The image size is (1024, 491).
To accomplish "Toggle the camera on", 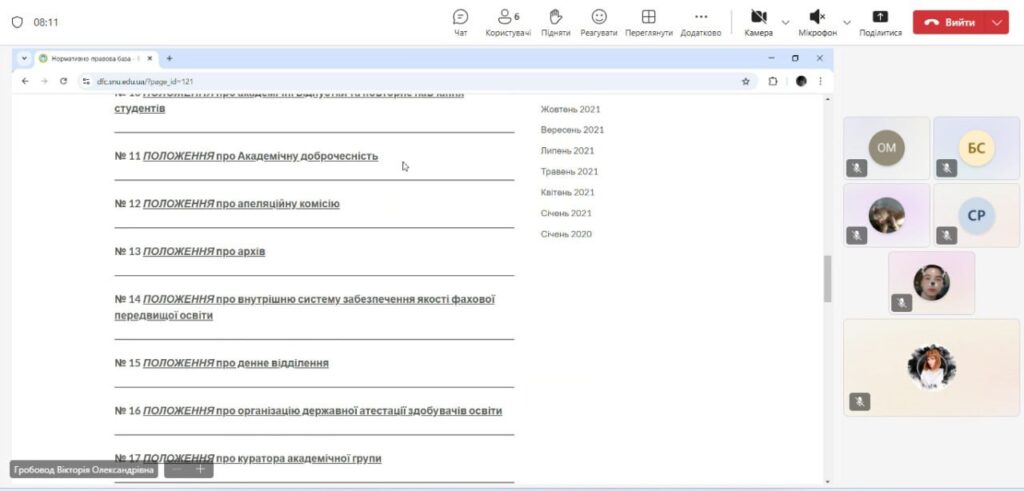I will coord(758,17).
